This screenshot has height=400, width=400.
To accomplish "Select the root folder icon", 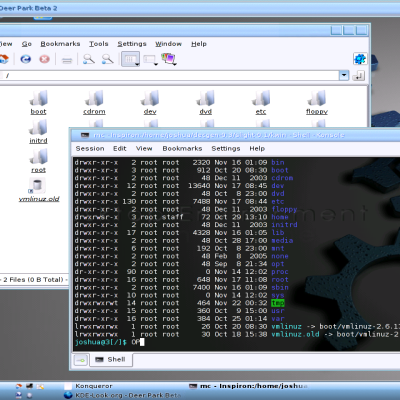I will (x=38, y=157).
